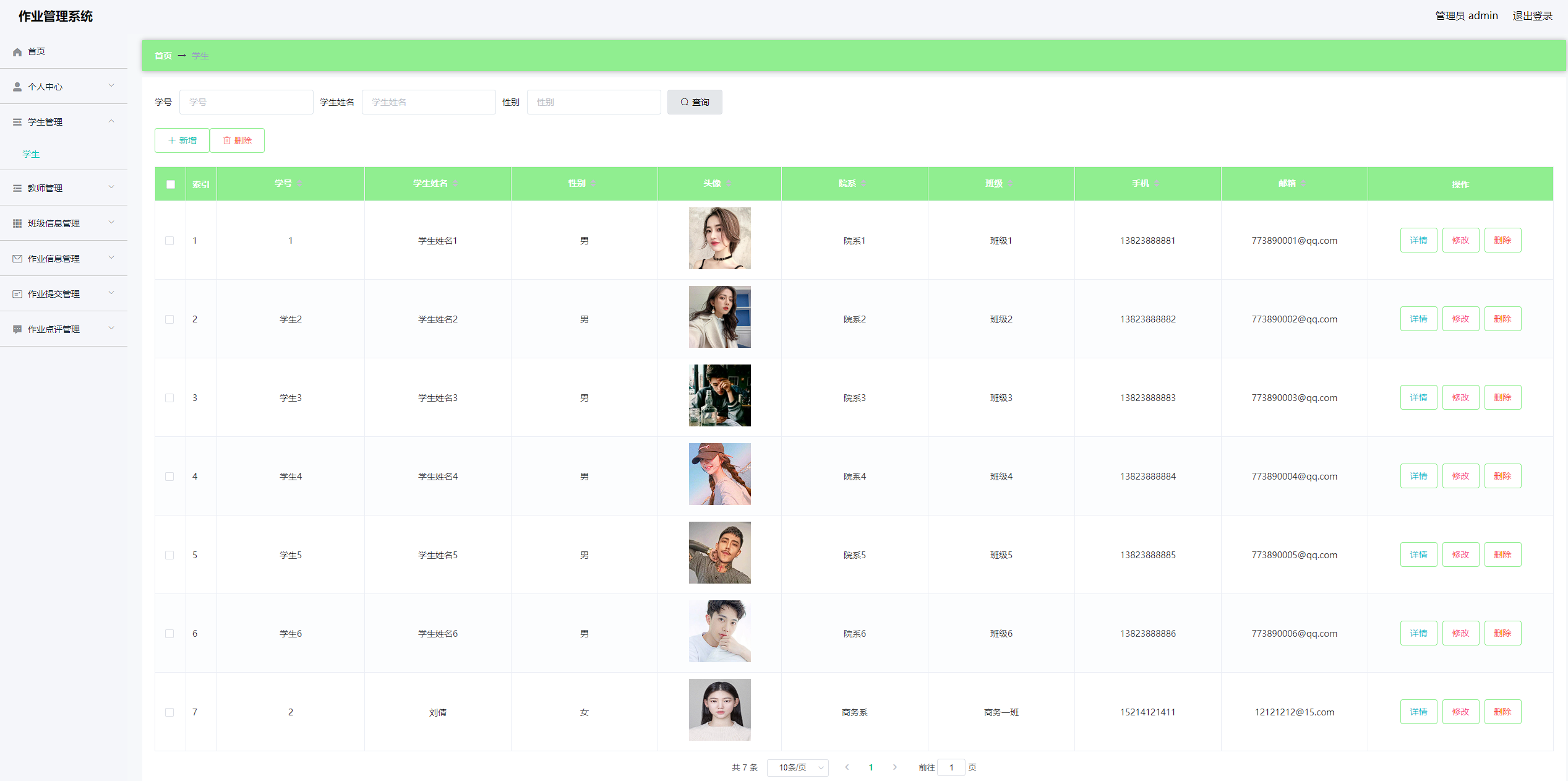Toggle select-all checkbox in table header

point(171,184)
